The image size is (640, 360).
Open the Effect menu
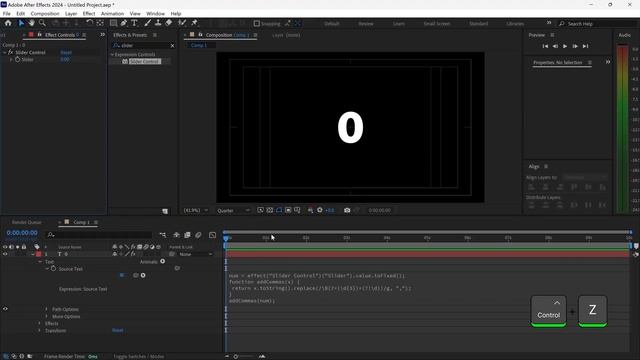tap(89, 13)
